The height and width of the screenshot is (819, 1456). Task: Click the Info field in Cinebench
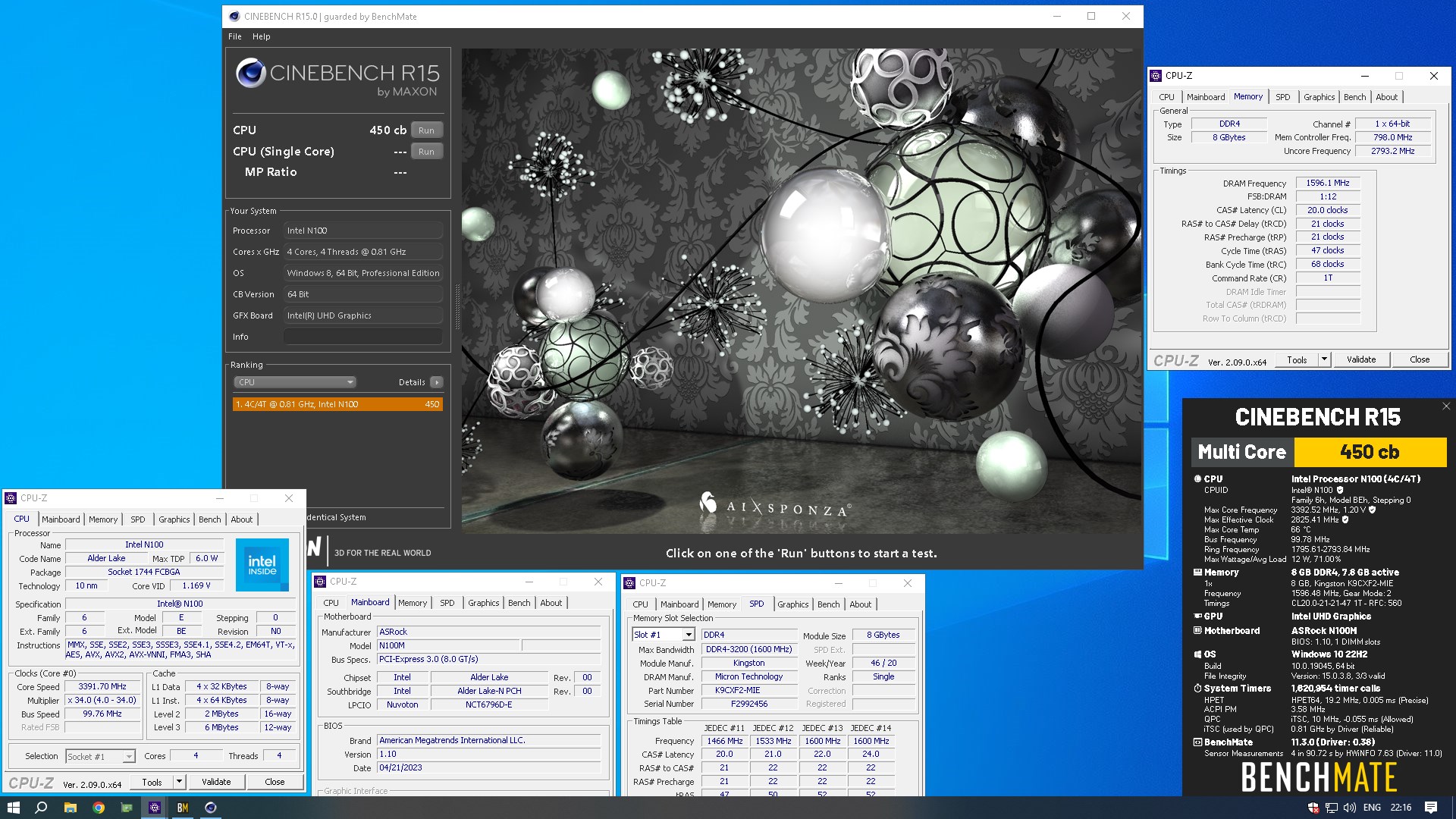(x=363, y=337)
